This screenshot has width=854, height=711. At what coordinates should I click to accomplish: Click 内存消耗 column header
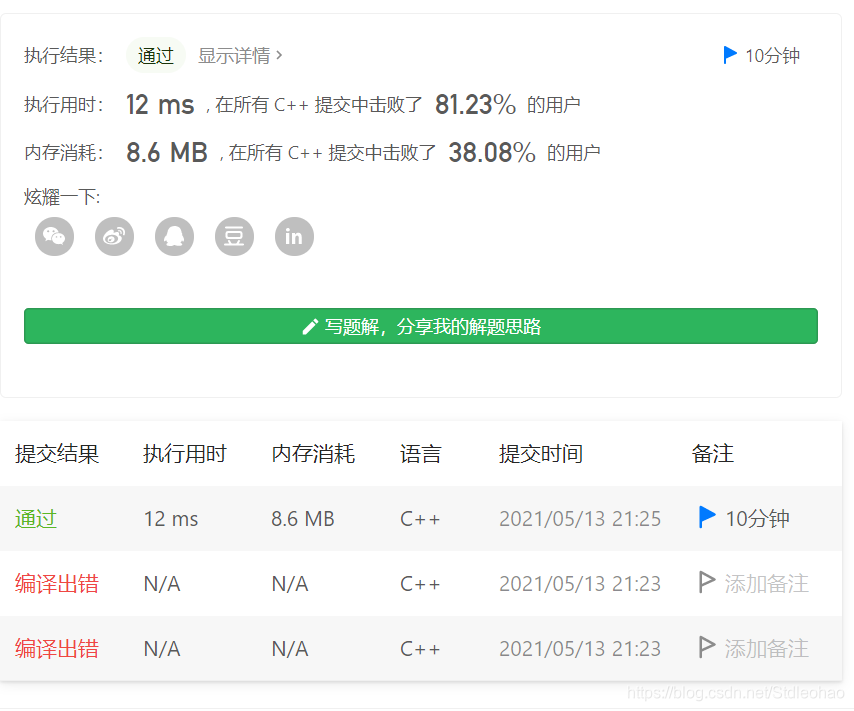tap(313, 454)
